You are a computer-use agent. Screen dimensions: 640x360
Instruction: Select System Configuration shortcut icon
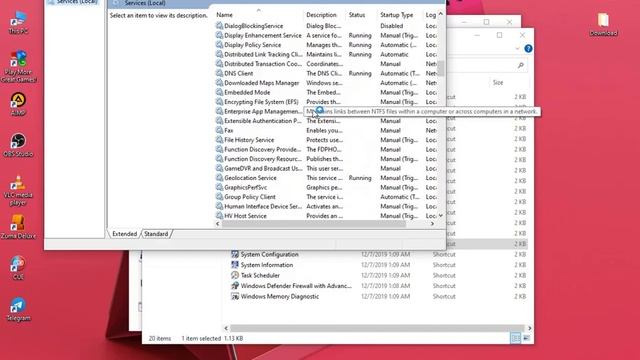pos(235,254)
